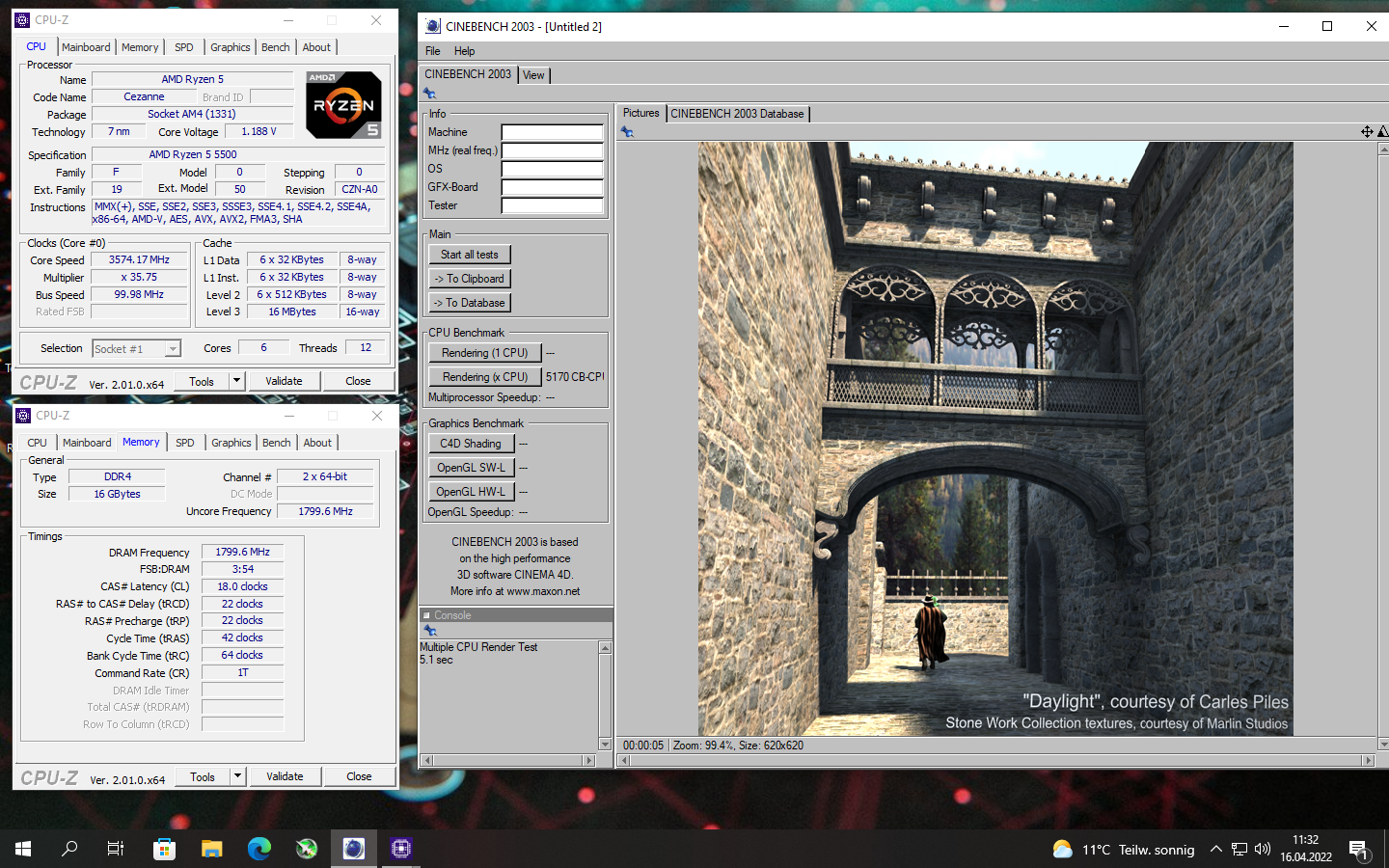Click taskbar clock showing 11:32
This screenshot has width=1389, height=868.
pyautogui.click(x=1306, y=849)
